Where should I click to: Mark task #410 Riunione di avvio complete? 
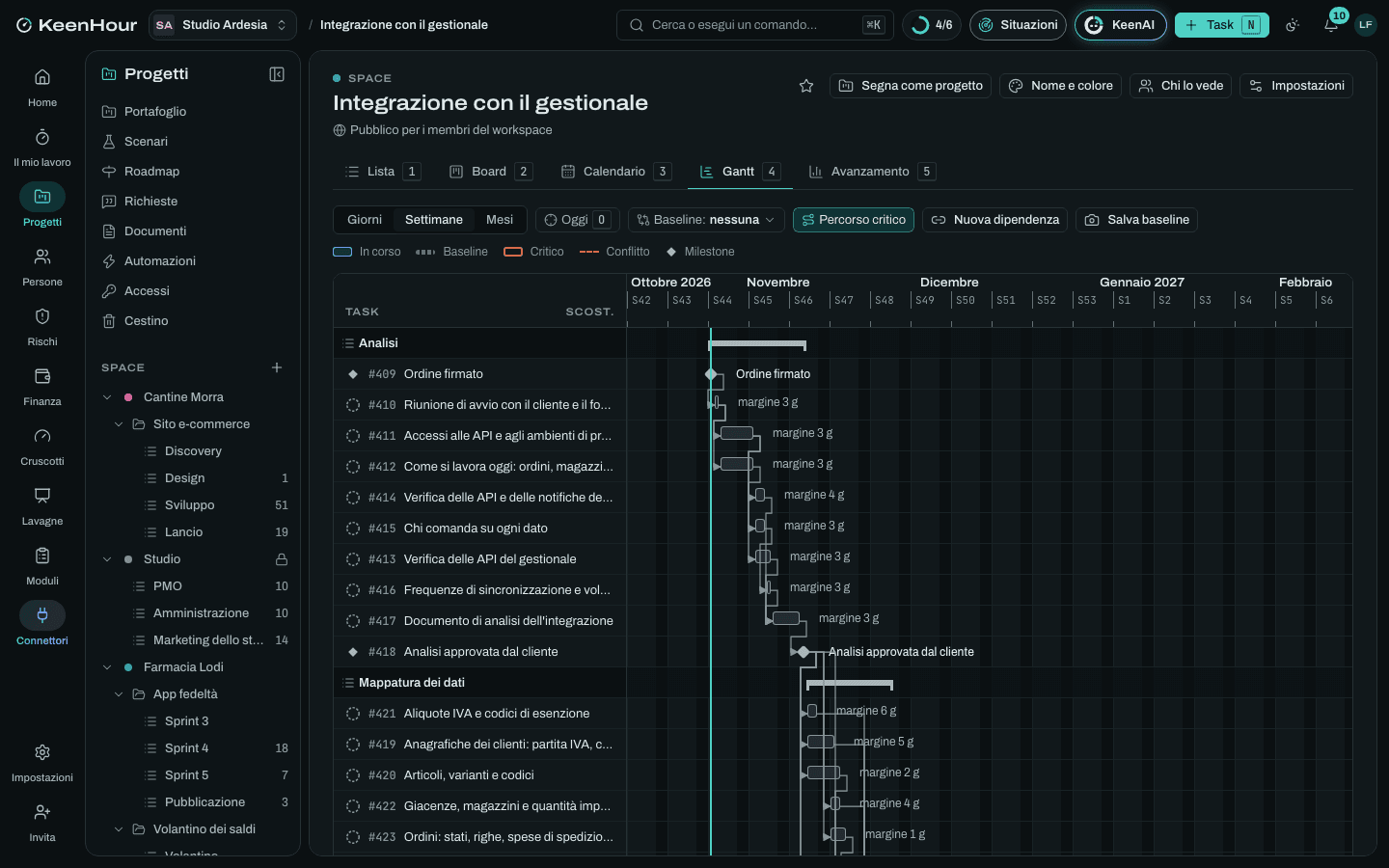(353, 405)
